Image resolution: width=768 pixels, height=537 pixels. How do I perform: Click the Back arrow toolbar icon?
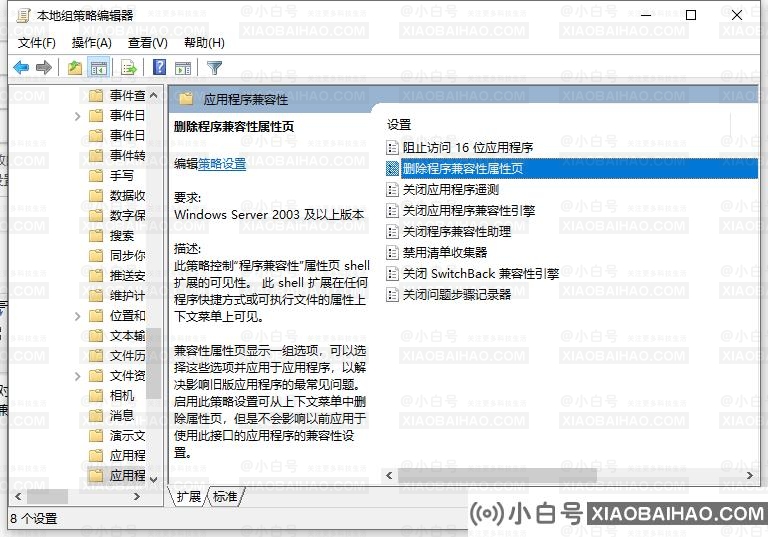(x=21, y=67)
